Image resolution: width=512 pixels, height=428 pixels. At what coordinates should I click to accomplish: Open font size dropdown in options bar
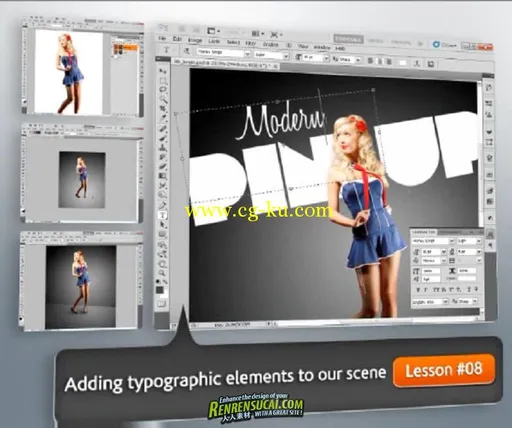click(x=326, y=58)
